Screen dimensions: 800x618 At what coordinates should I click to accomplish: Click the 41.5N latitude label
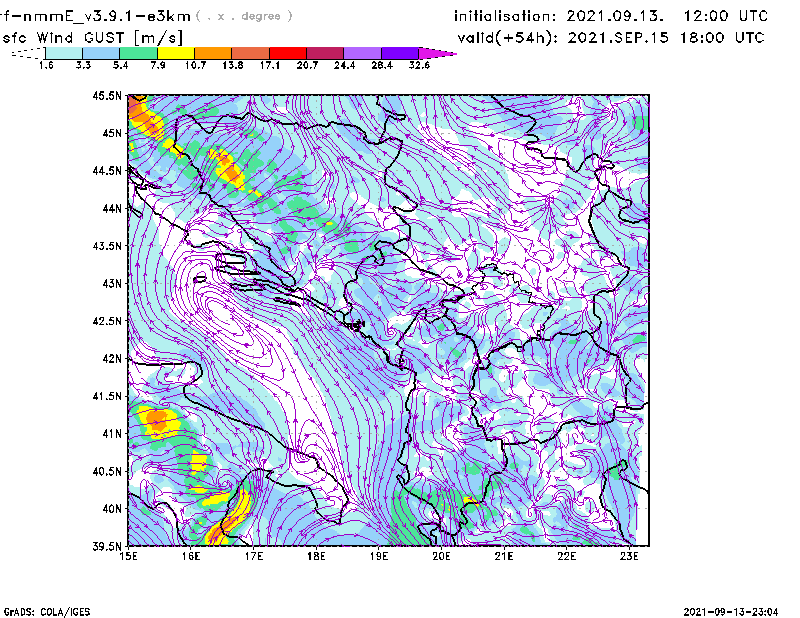107,396
